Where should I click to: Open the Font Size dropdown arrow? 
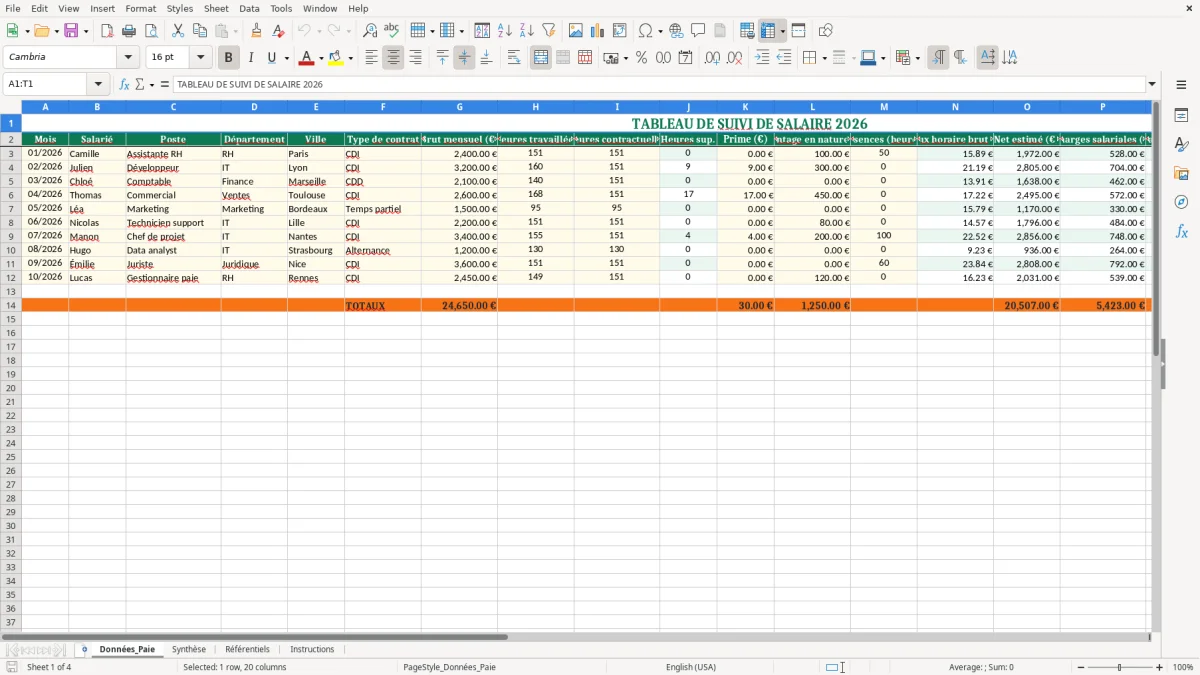(x=200, y=58)
